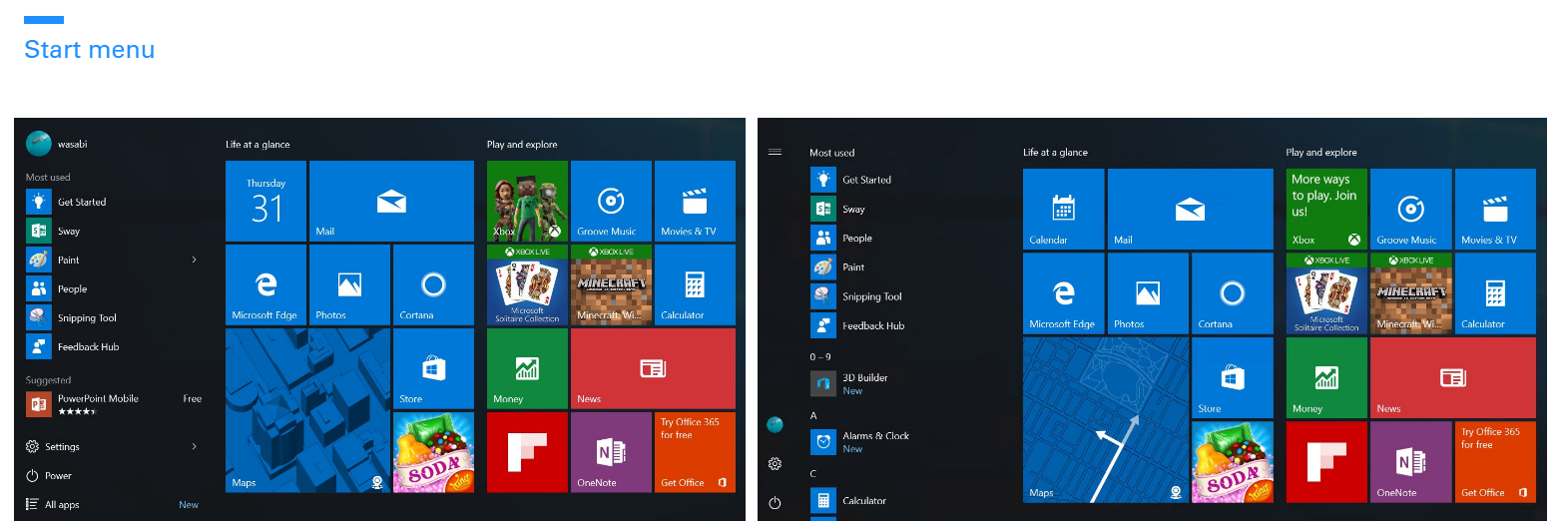Open the wasabi user account avatar
Viewport: 1568px width, 530px height.
pos(39,144)
